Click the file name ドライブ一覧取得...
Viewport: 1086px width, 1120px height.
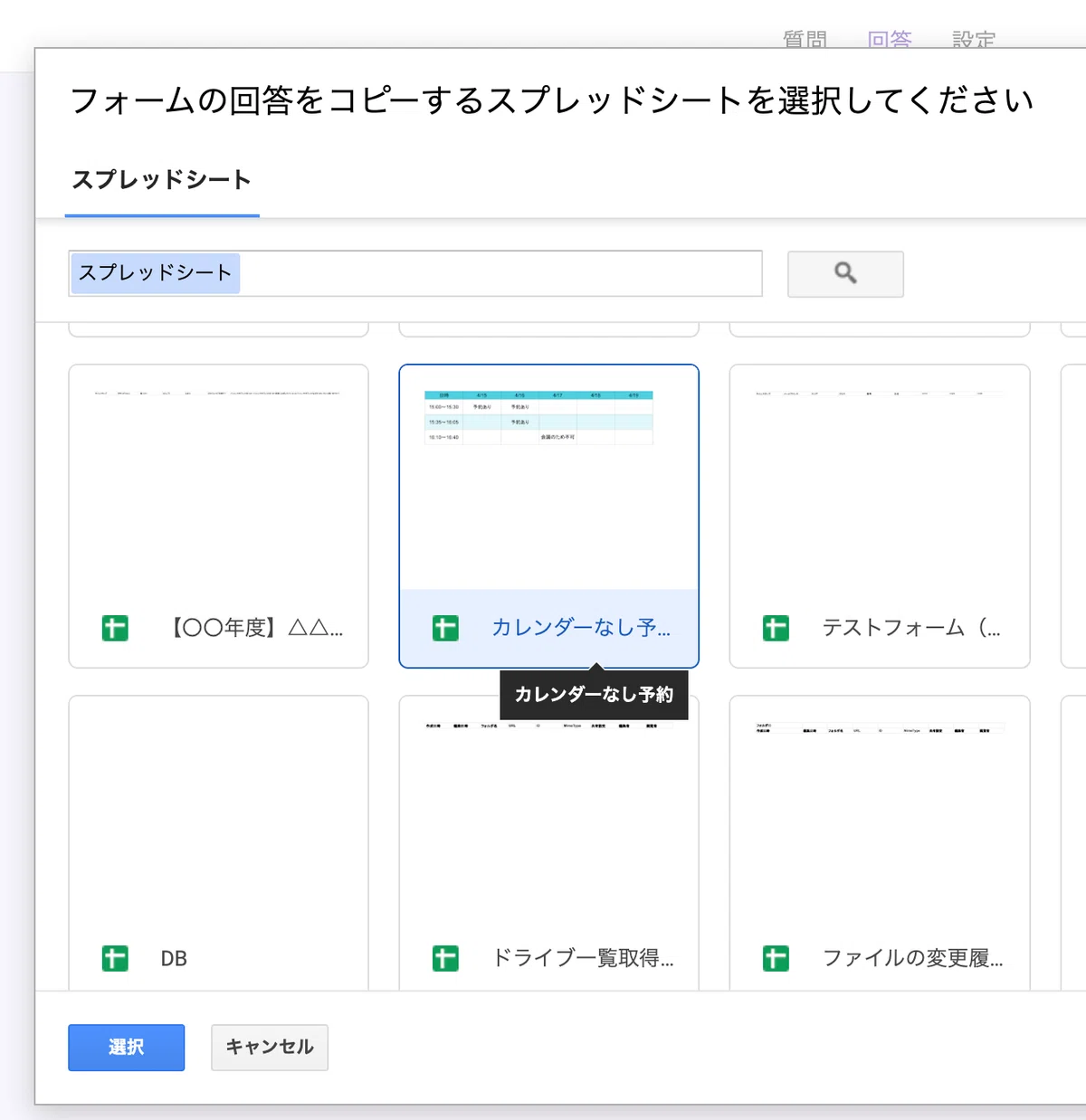583,958
